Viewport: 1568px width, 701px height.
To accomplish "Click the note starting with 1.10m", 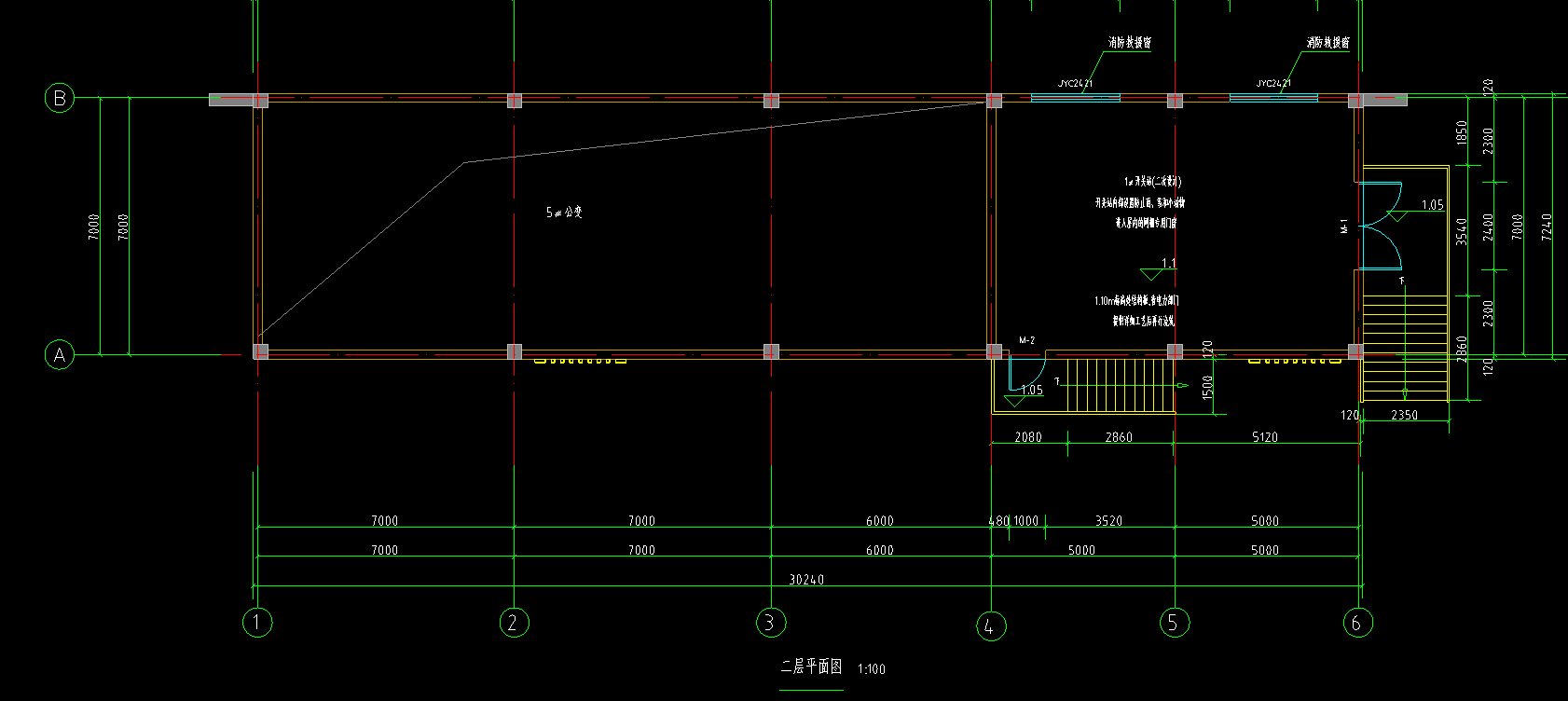I will tap(1136, 301).
